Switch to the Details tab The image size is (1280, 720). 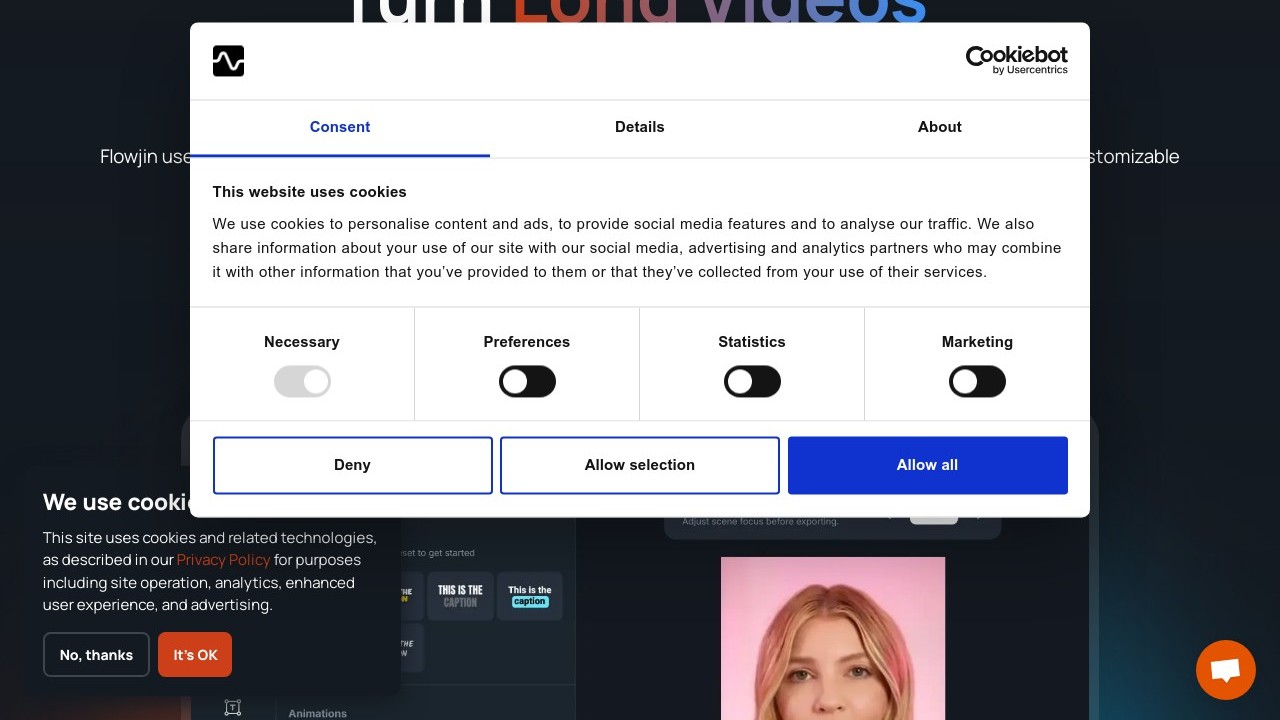tap(640, 127)
